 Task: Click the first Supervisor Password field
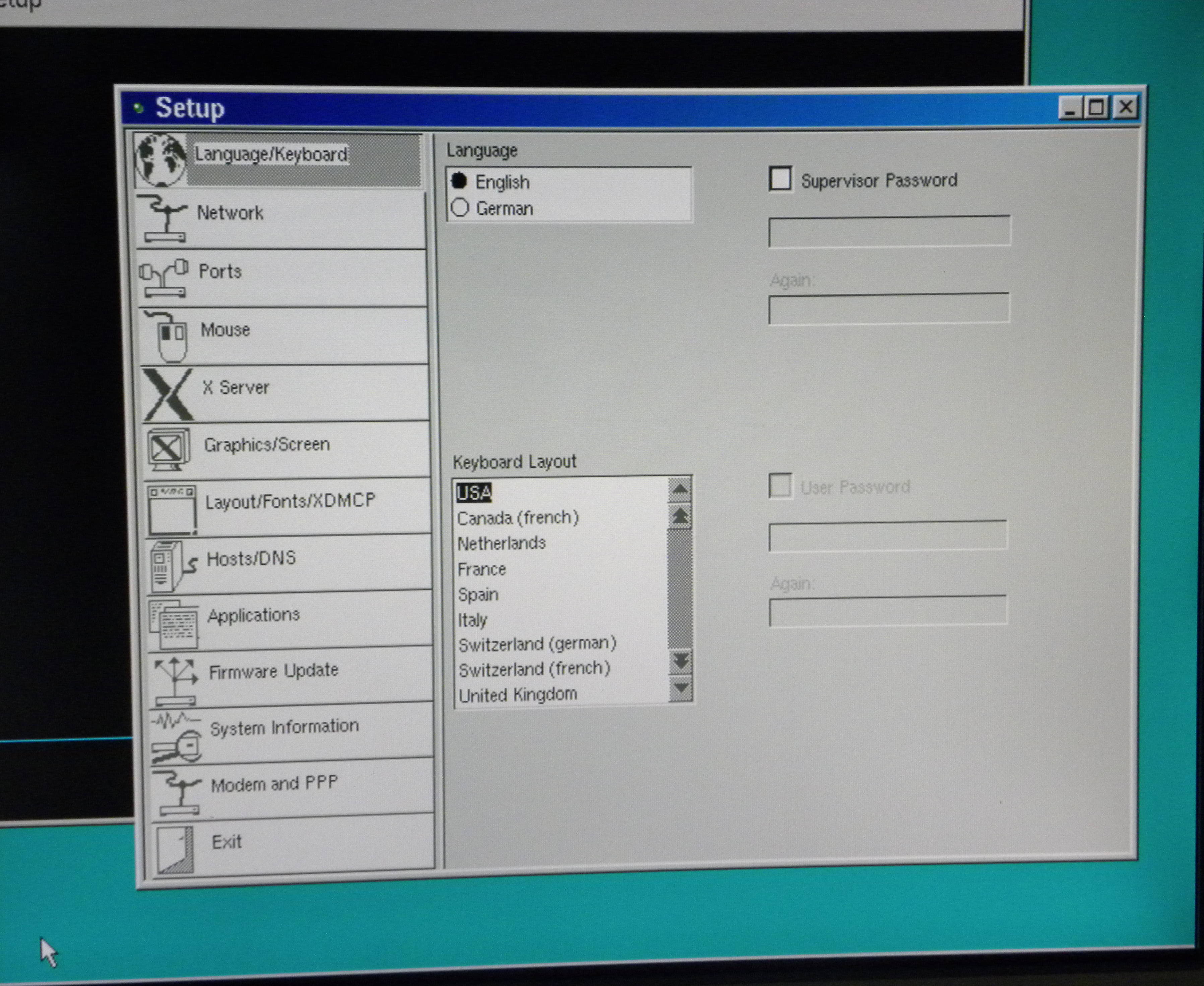889,231
